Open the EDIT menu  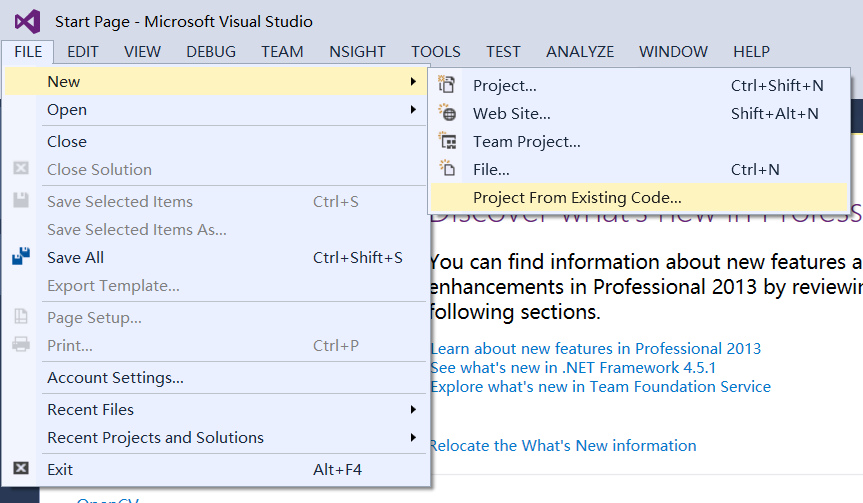click(83, 52)
